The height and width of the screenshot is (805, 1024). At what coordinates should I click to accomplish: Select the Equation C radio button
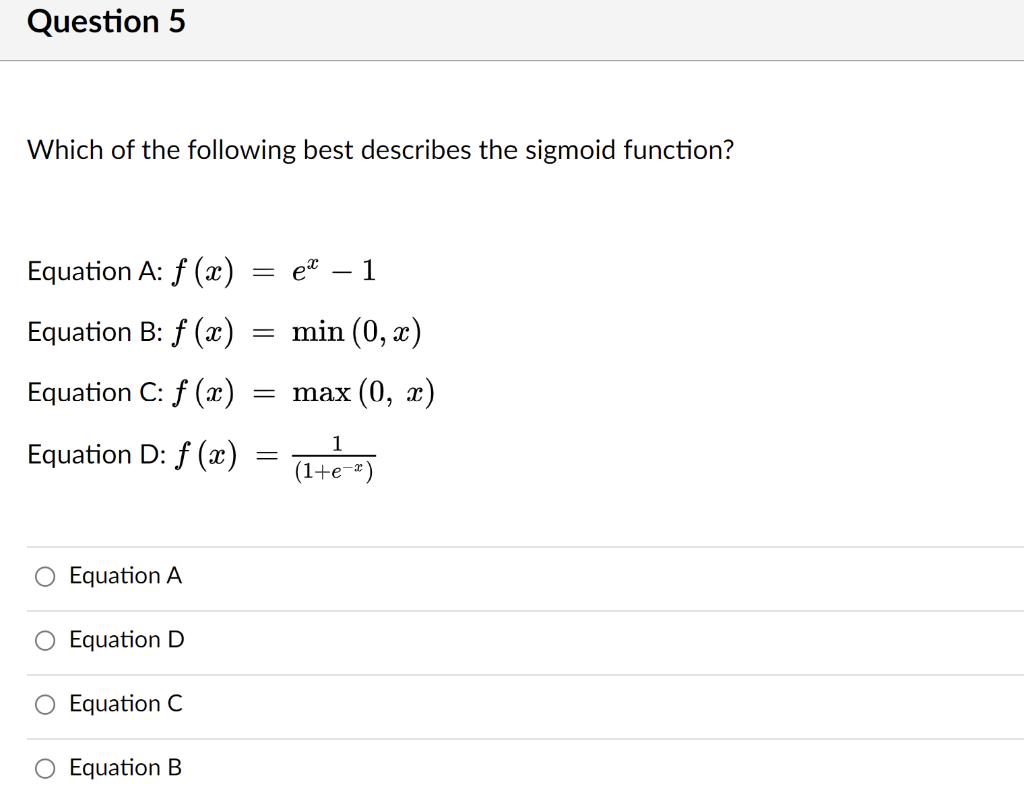pyautogui.click(x=44, y=704)
